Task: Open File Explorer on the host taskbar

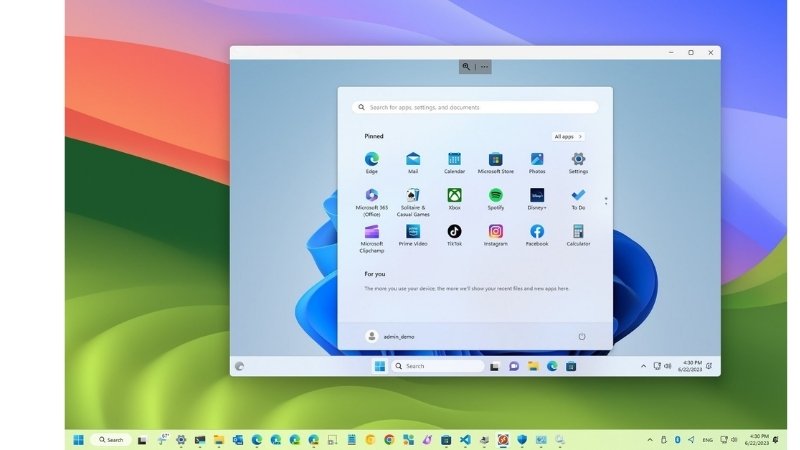Action: pos(219,440)
